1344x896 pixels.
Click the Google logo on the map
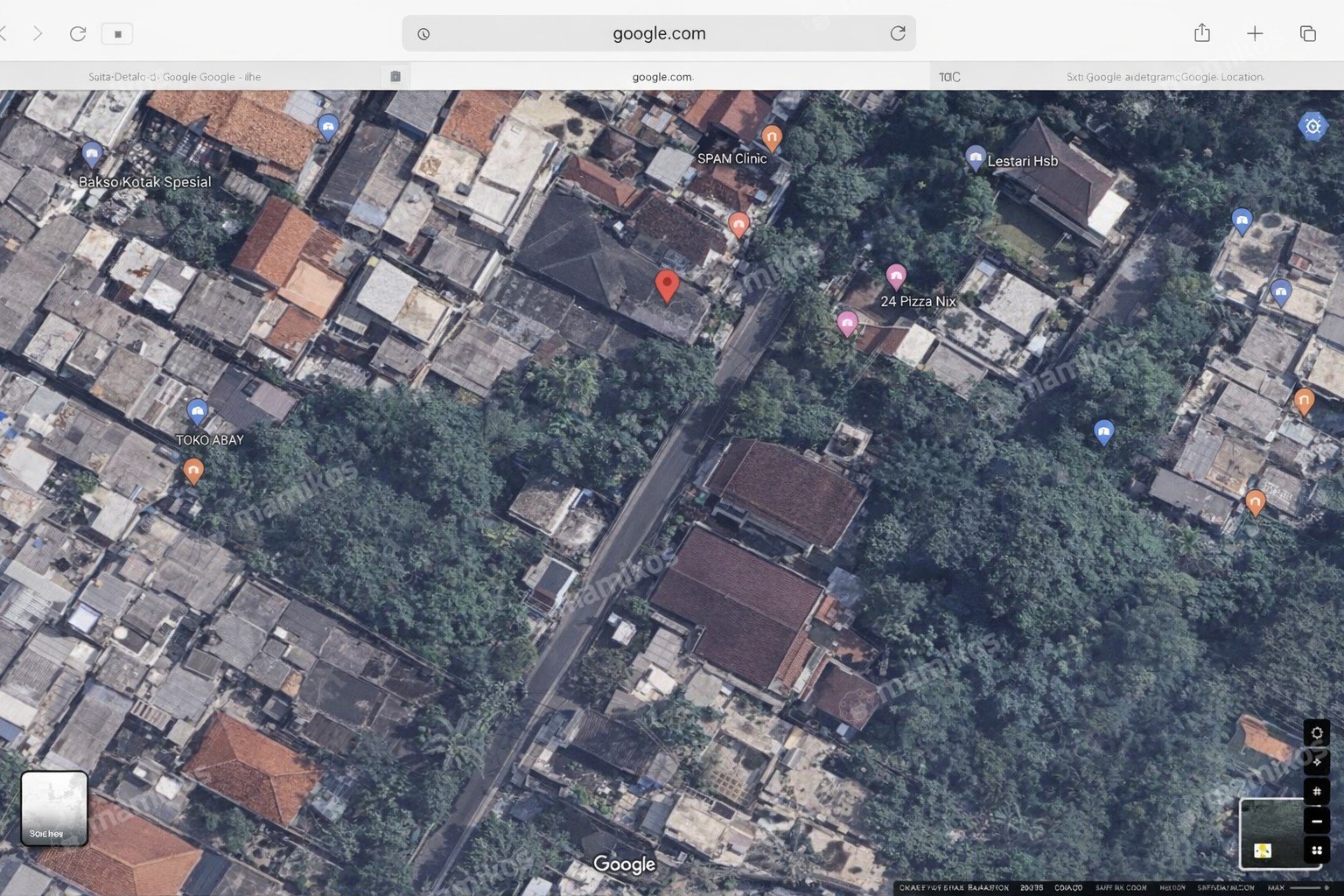[x=624, y=864]
